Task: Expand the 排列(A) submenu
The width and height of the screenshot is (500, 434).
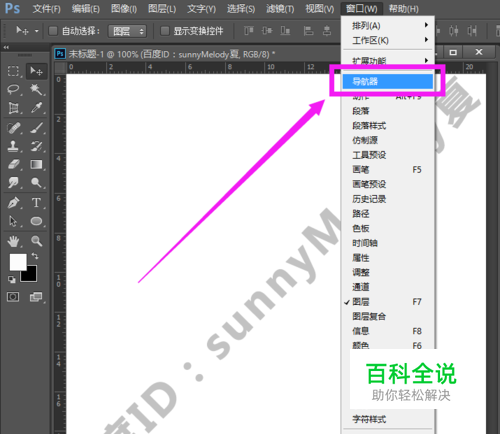Action: pyautogui.click(x=387, y=25)
